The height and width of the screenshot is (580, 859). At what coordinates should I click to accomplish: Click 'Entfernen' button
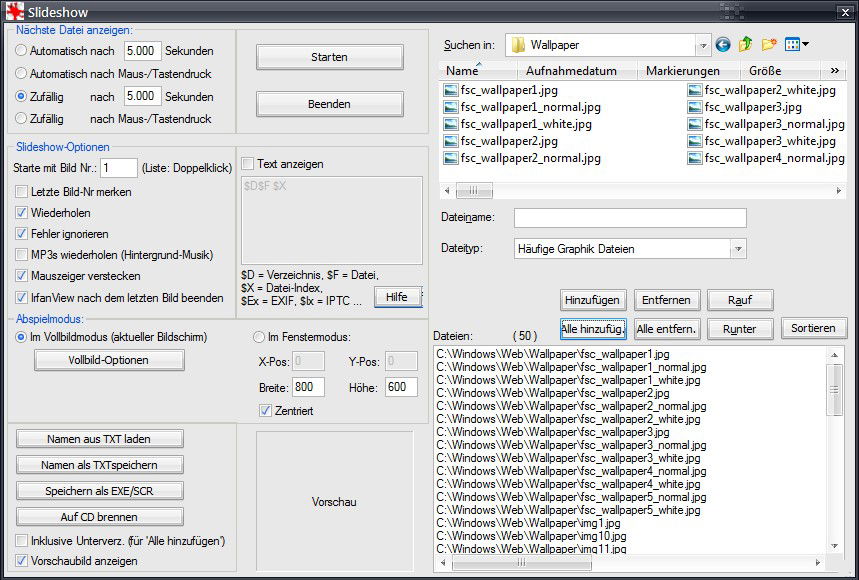click(x=666, y=300)
